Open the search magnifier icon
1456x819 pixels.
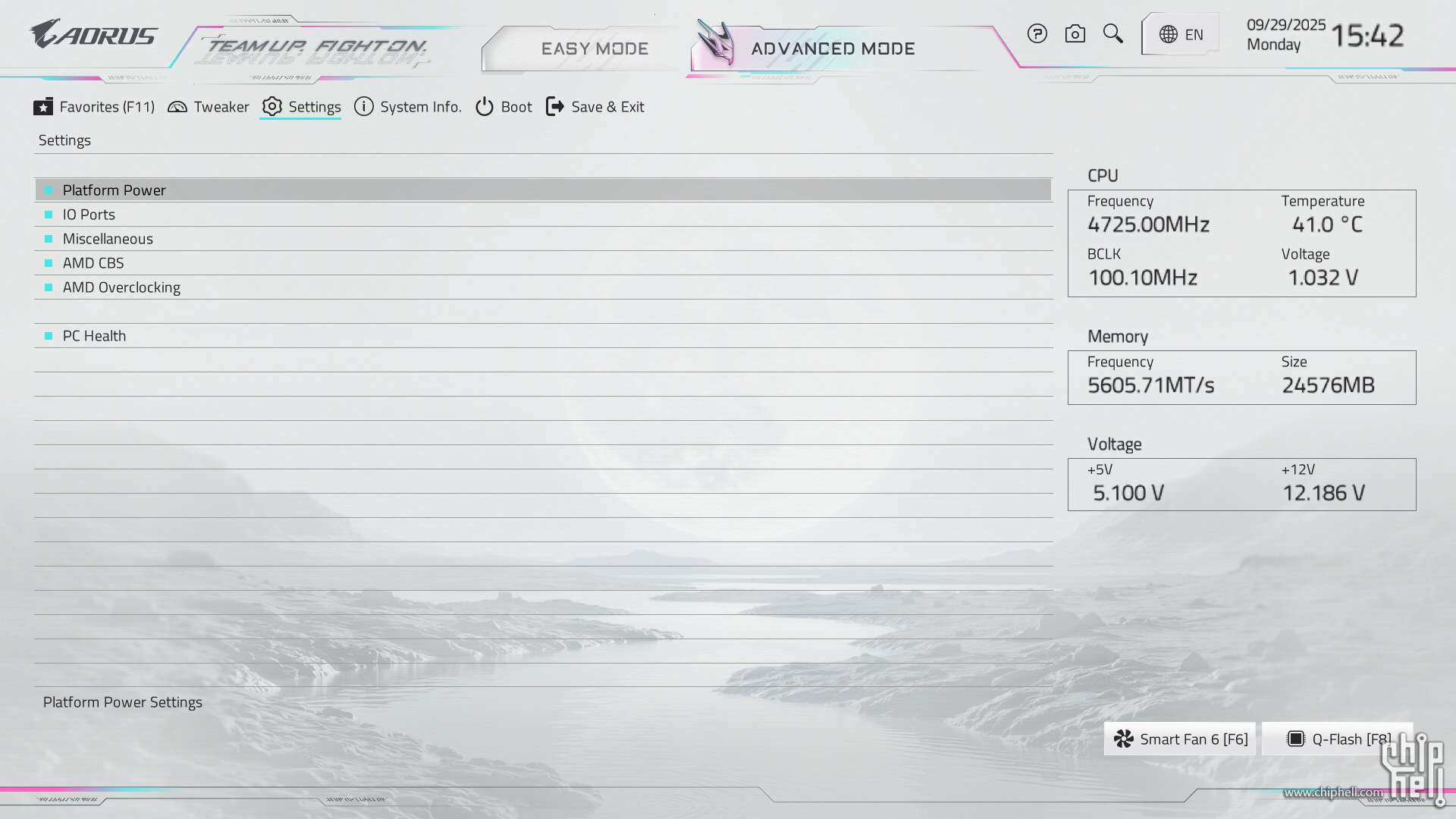coord(1112,33)
